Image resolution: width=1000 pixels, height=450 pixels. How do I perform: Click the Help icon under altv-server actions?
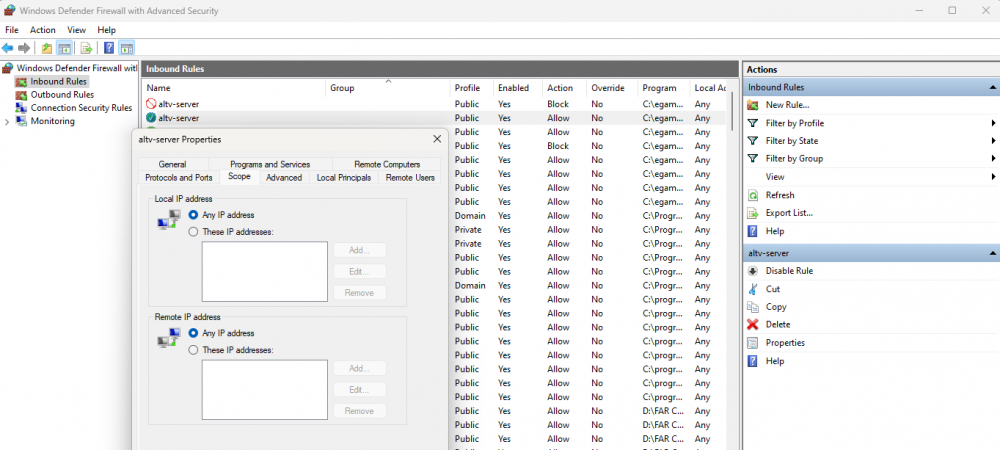(753, 361)
